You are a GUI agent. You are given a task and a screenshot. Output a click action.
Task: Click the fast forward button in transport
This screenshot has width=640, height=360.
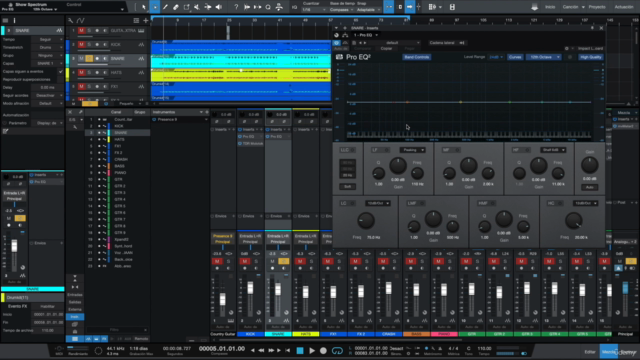pyautogui.click(x=271, y=350)
